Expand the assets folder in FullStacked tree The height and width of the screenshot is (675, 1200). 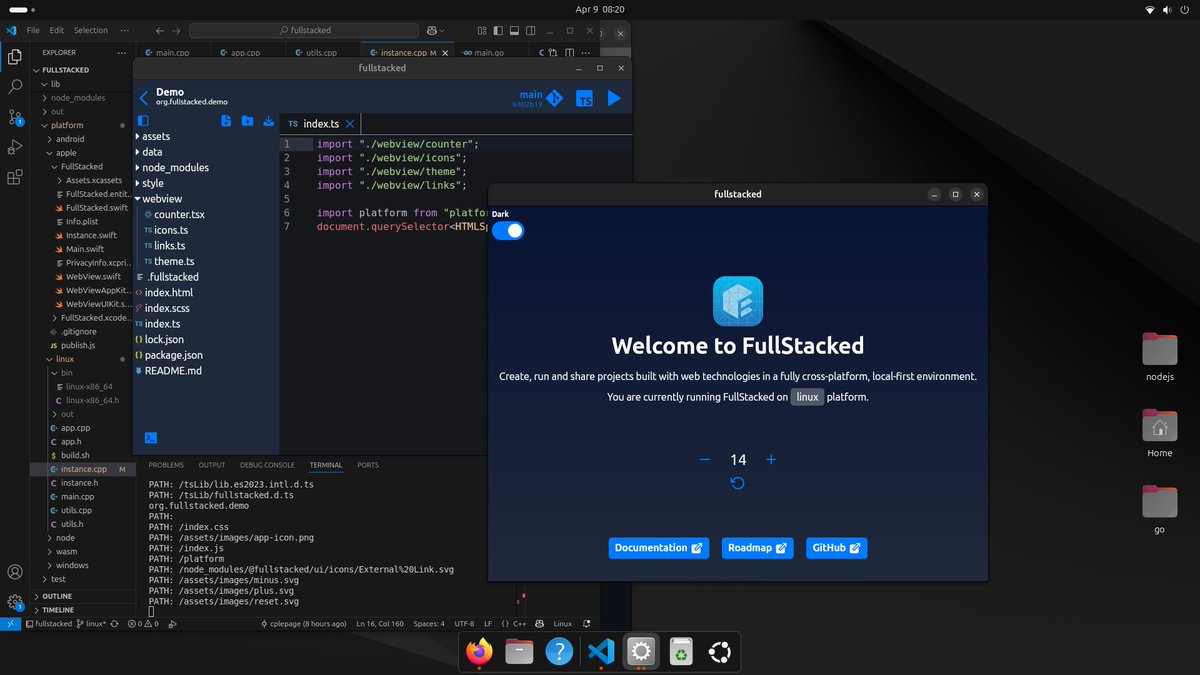(158, 136)
